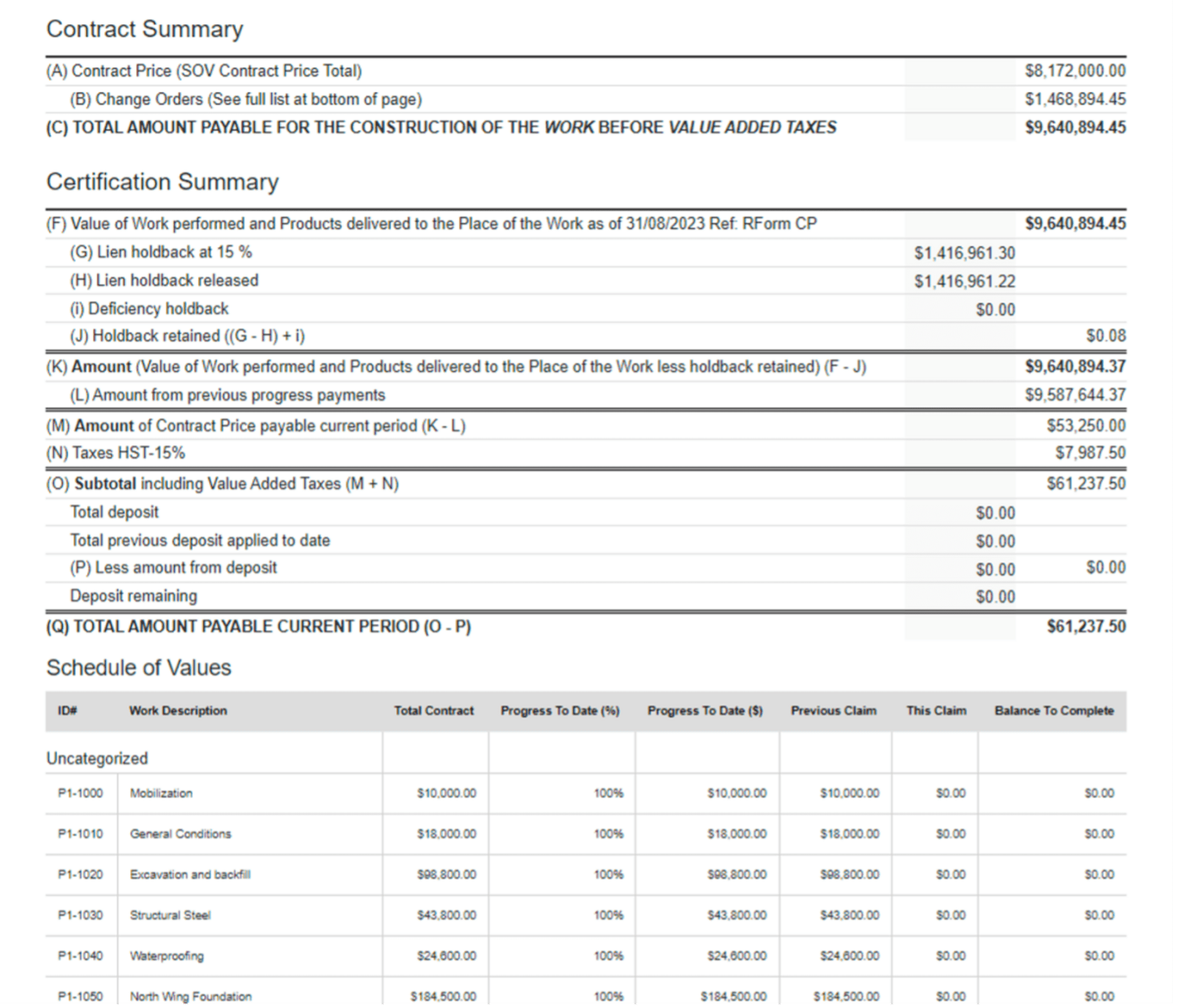Image resolution: width=1178 pixels, height=1008 pixels.
Task: Select the Lien holdback at 15% amount
Action: click(x=964, y=253)
